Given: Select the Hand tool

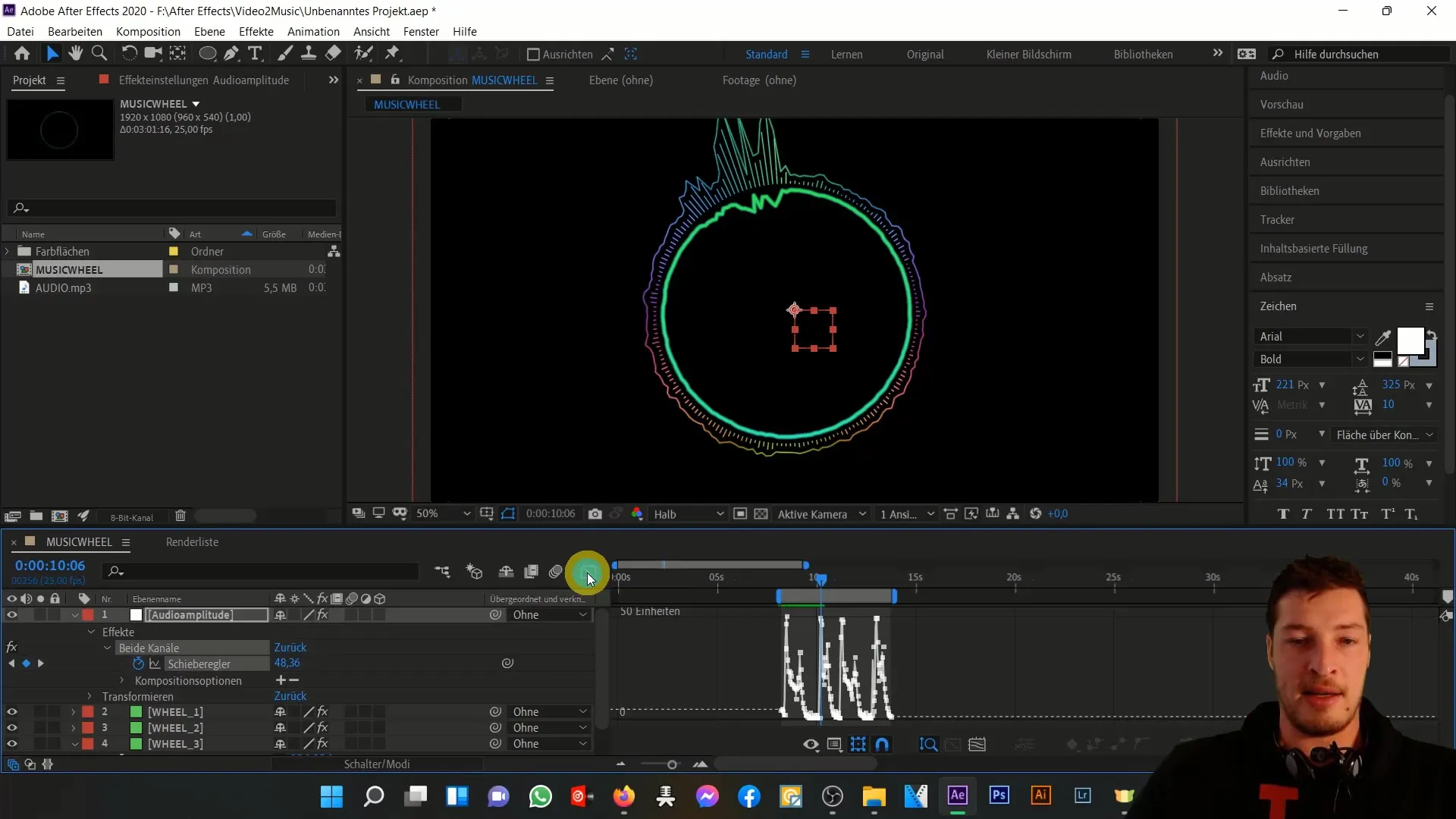Looking at the screenshot, I should tap(75, 53).
